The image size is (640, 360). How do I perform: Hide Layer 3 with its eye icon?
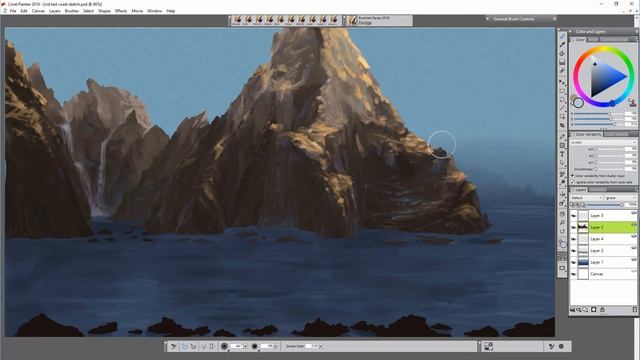(574, 251)
